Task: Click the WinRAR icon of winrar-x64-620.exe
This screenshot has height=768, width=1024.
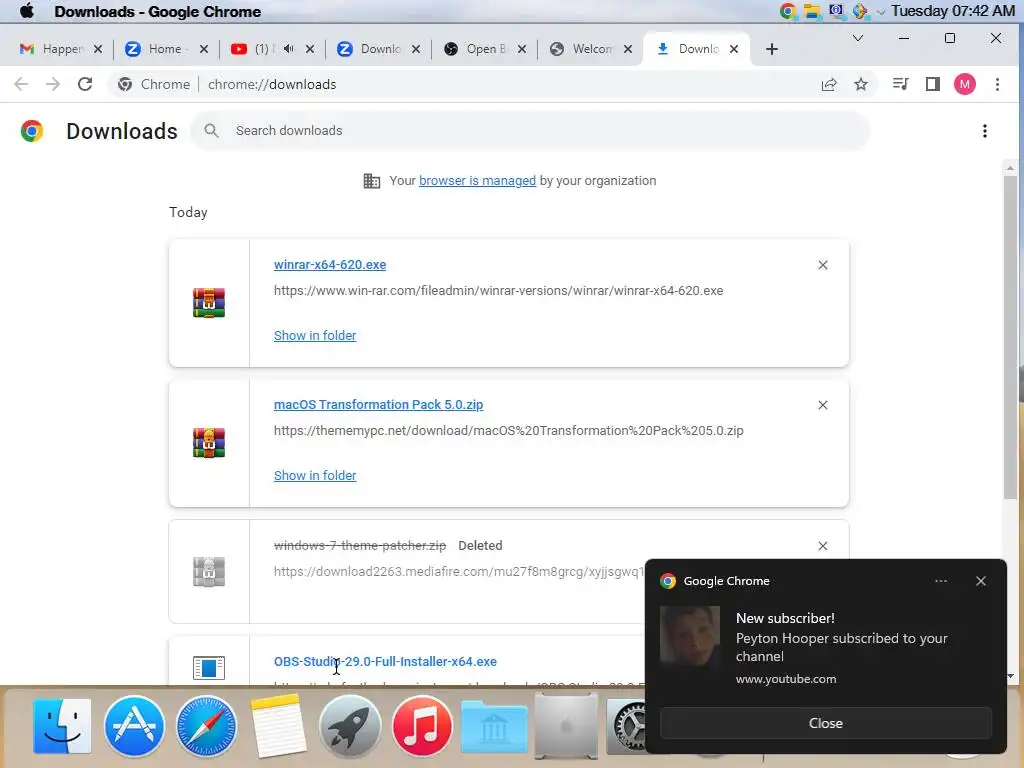Action: (x=209, y=303)
